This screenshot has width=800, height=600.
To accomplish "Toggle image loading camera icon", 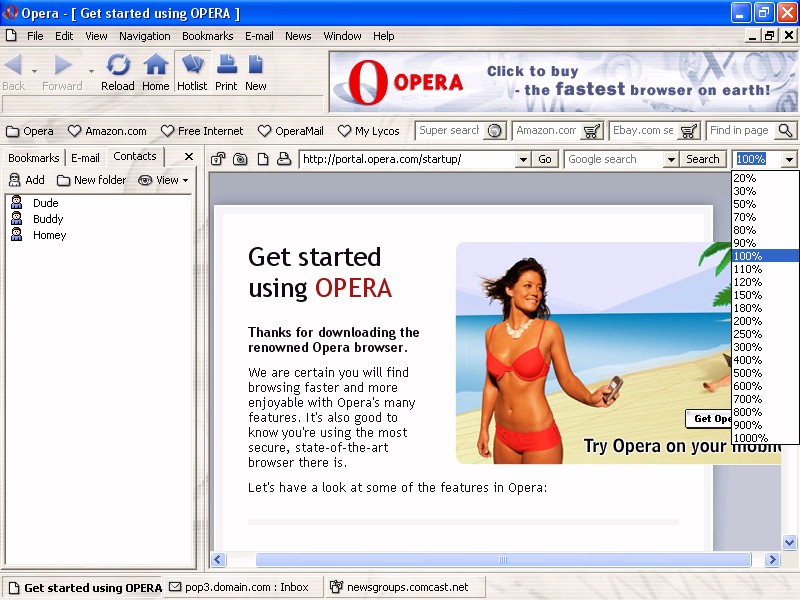I will coord(240,159).
